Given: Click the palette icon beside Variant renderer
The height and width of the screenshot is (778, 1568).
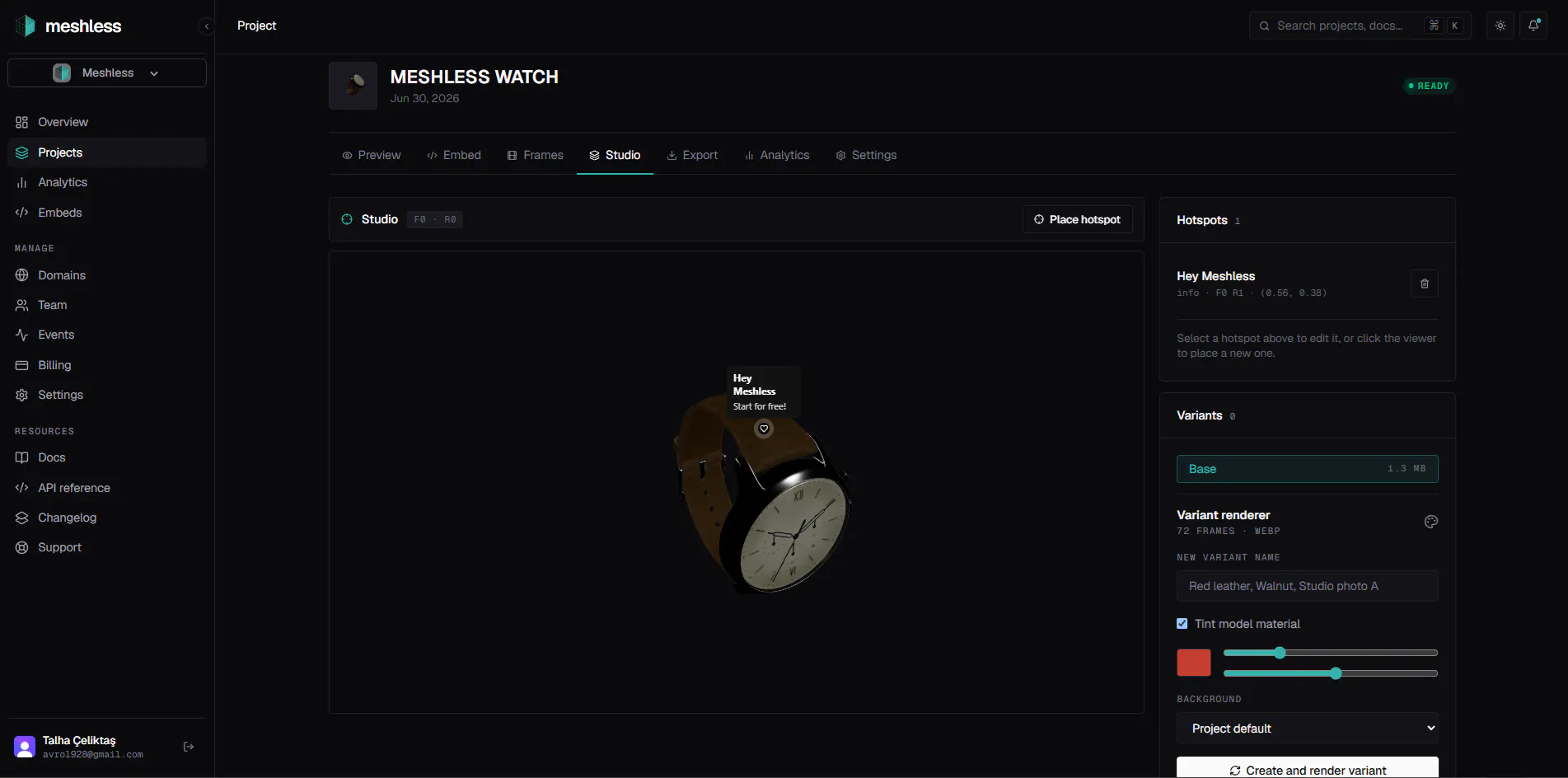Looking at the screenshot, I should point(1431,522).
